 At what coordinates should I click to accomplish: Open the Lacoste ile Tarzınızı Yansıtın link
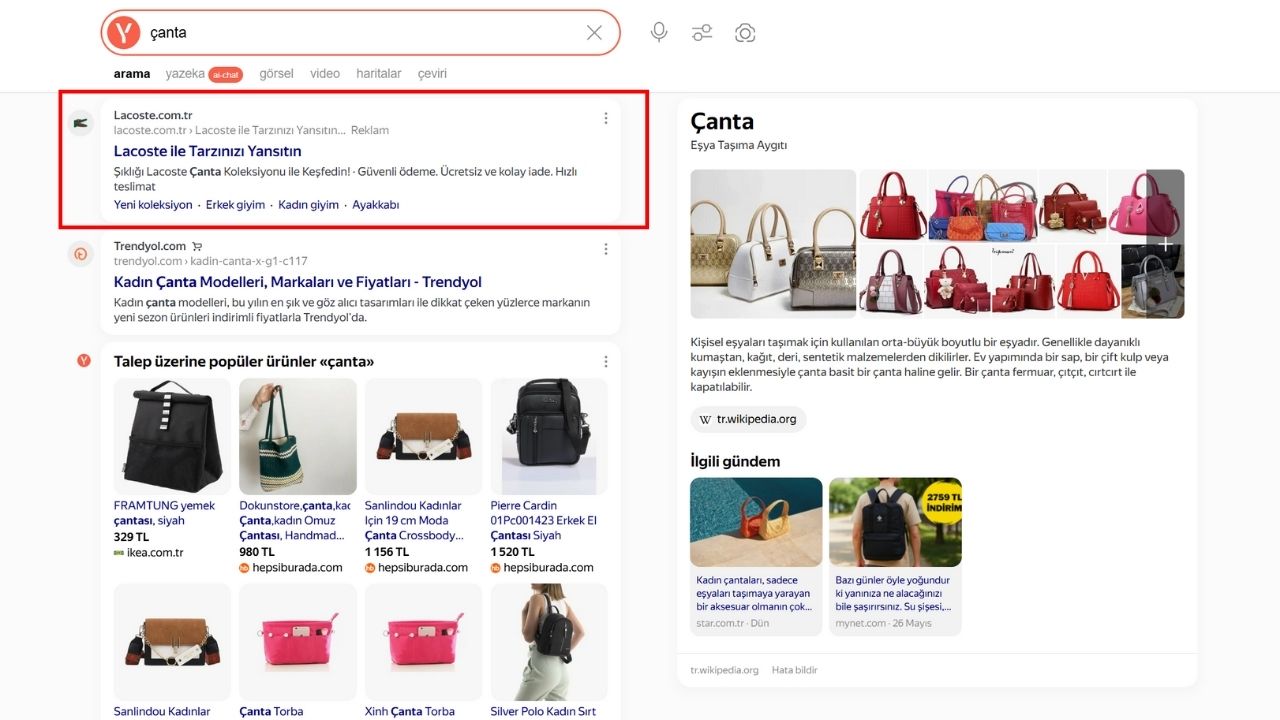click(x=208, y=151)
